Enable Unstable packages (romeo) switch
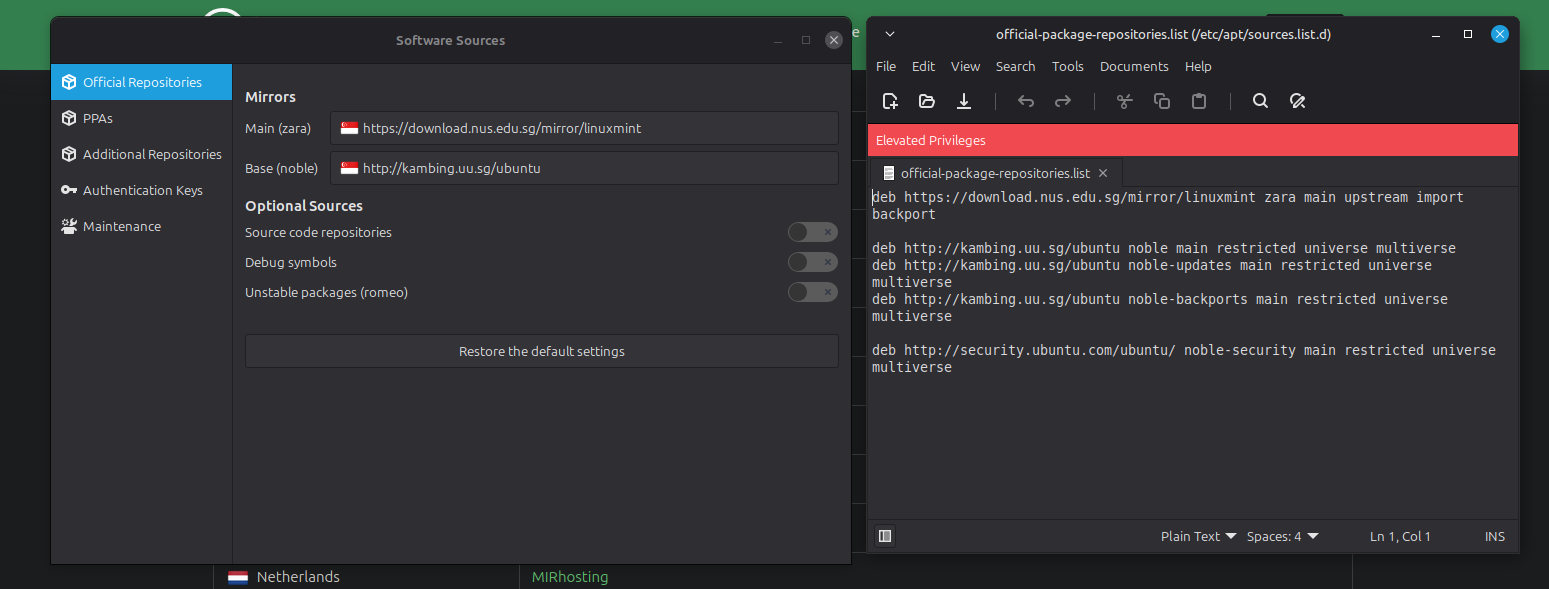This screenshot has height=589, width=1549. click(812, 292)
